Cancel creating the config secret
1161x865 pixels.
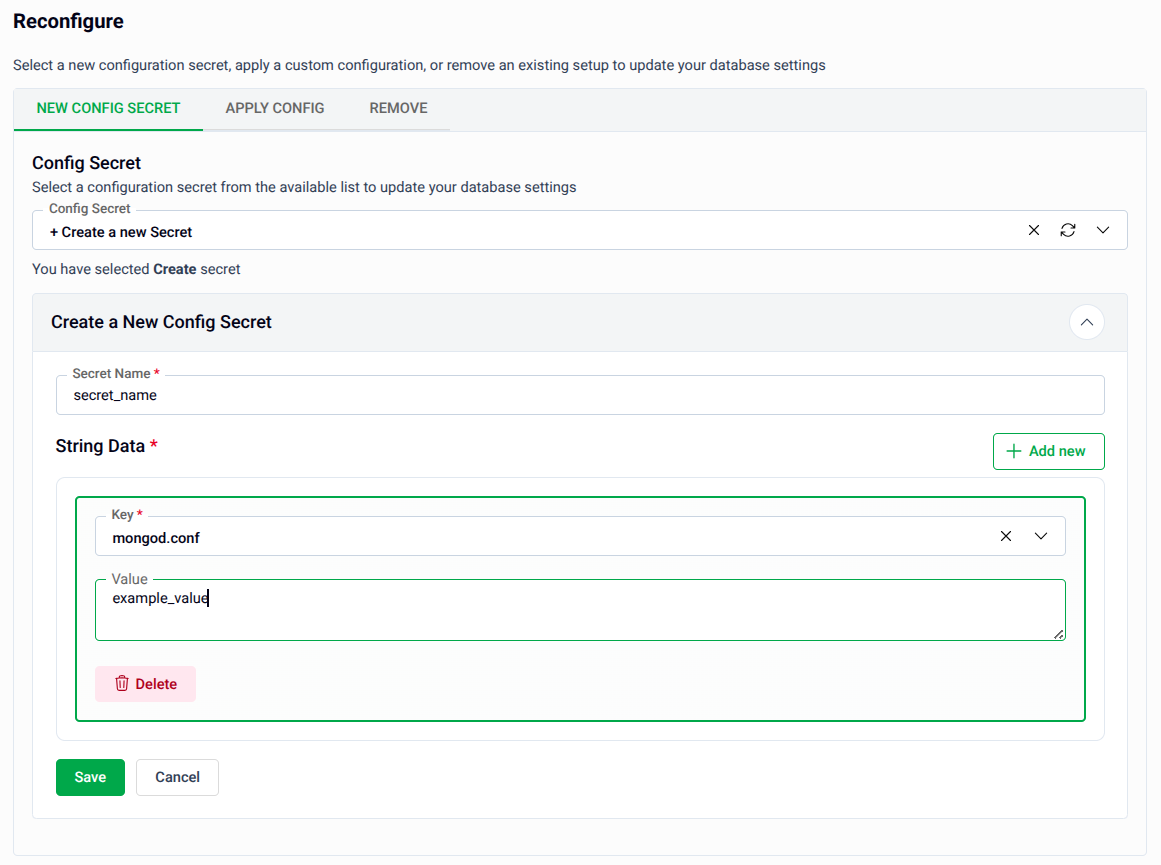pyautogui.click(x=177, y=777)
